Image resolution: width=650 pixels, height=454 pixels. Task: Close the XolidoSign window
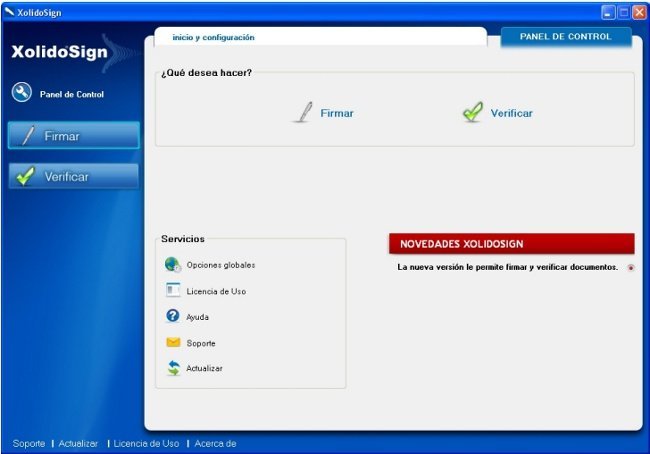(639, 12)
